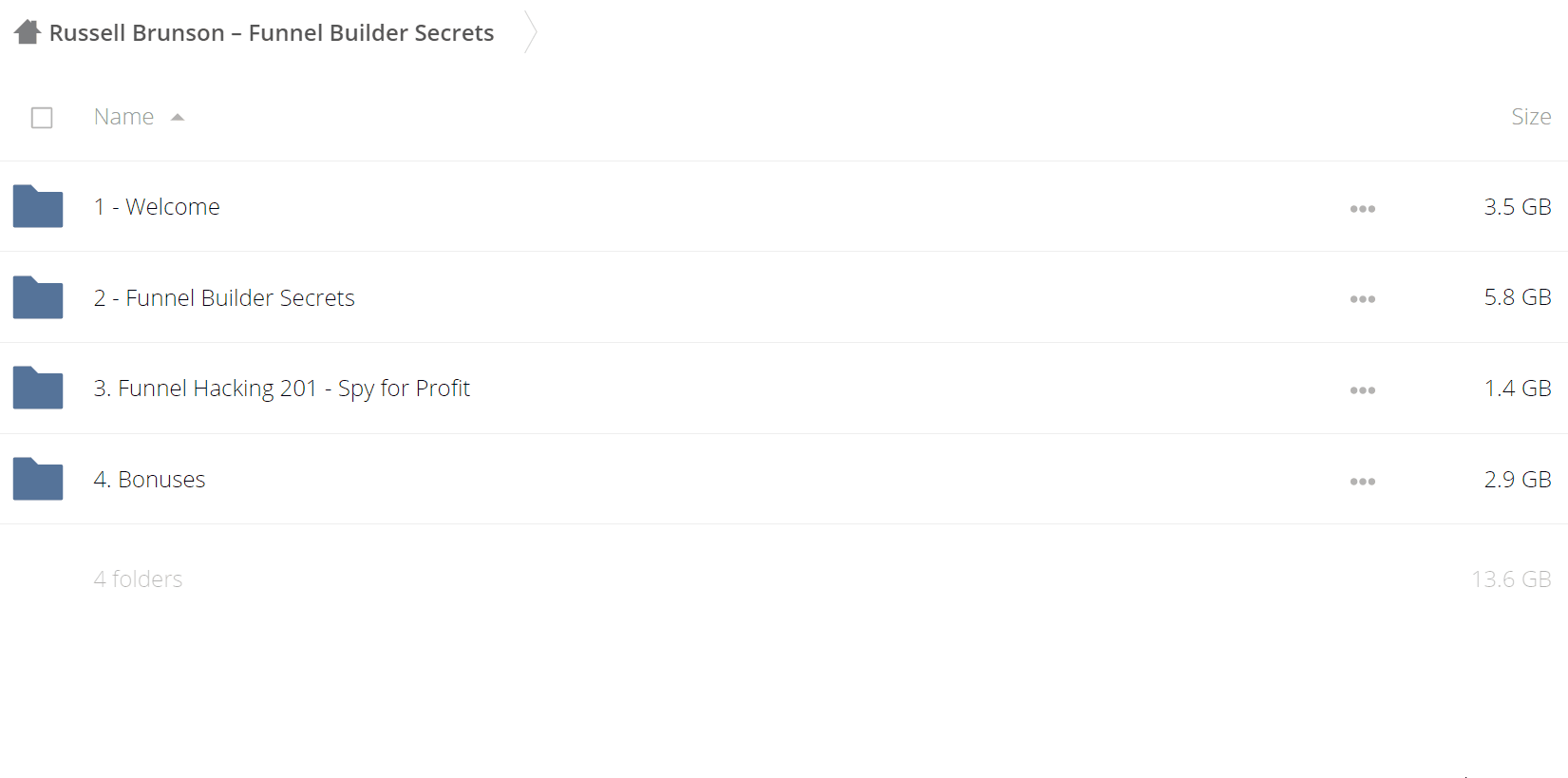Screen dimensions: 1568x778
Task: Click the breadcrumb chevron separator
Action: pos(531,32)
